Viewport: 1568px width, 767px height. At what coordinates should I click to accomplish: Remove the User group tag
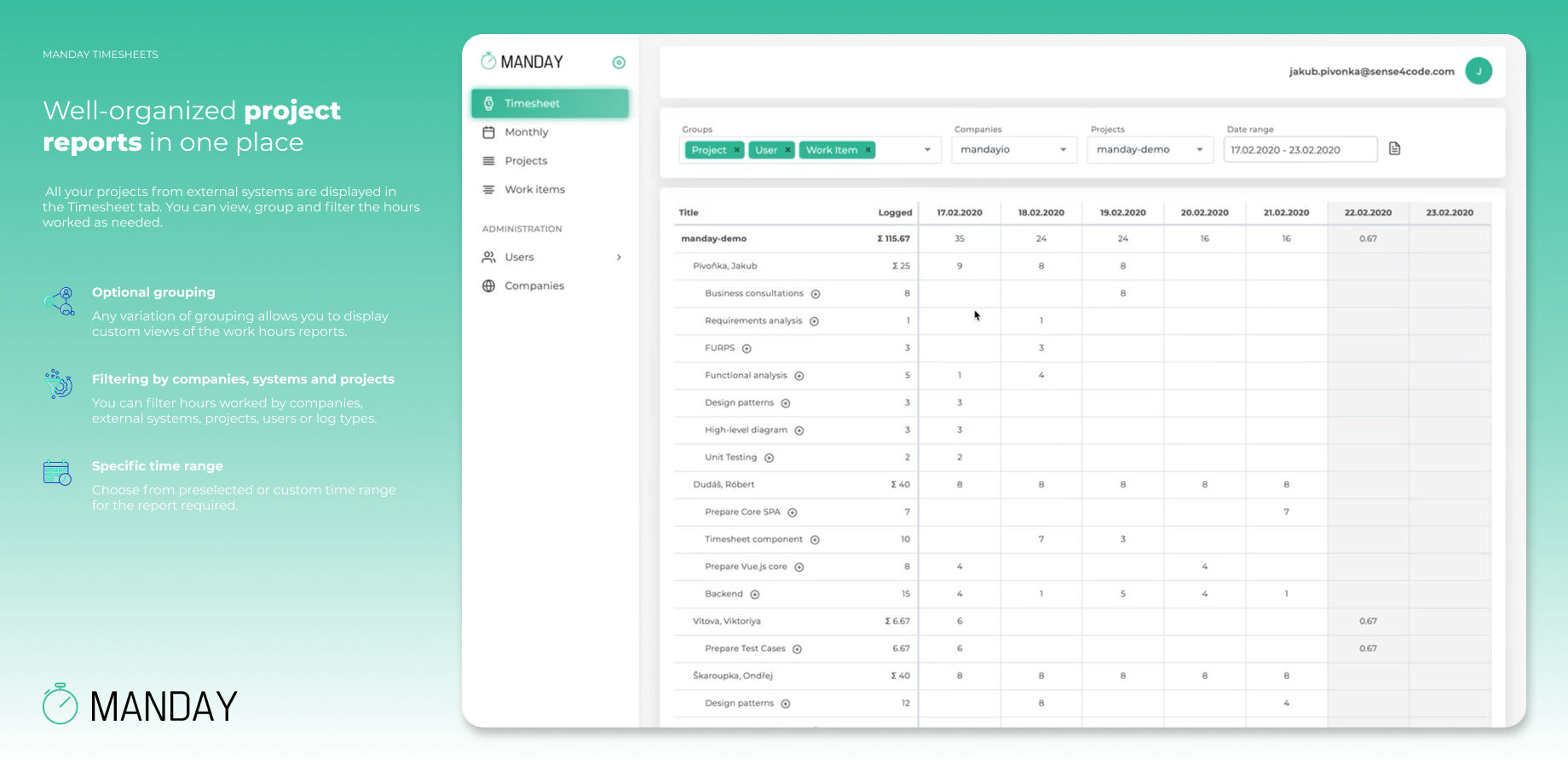(787, 150)
